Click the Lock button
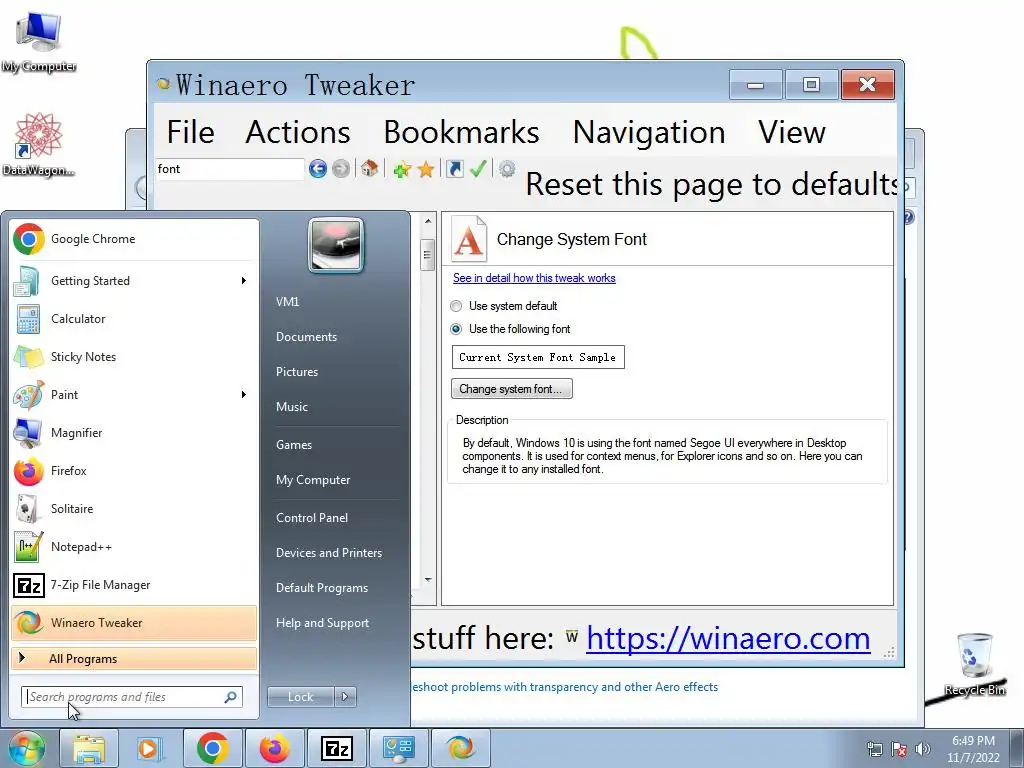Image resolution: width=1024 pixels, height=768 pixels. [300, 697]
